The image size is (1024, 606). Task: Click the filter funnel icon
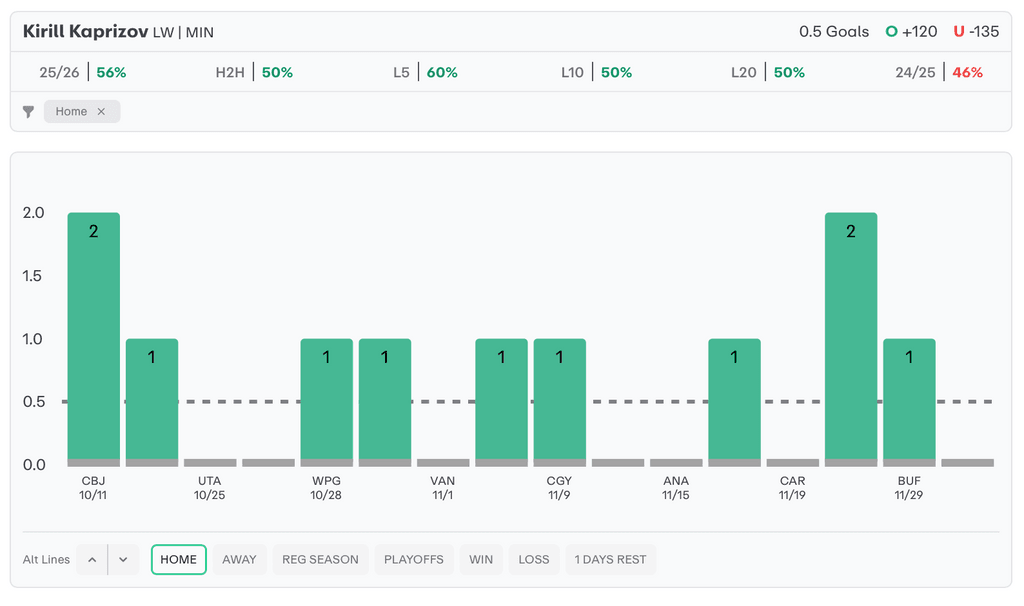(x=29, y=112)
